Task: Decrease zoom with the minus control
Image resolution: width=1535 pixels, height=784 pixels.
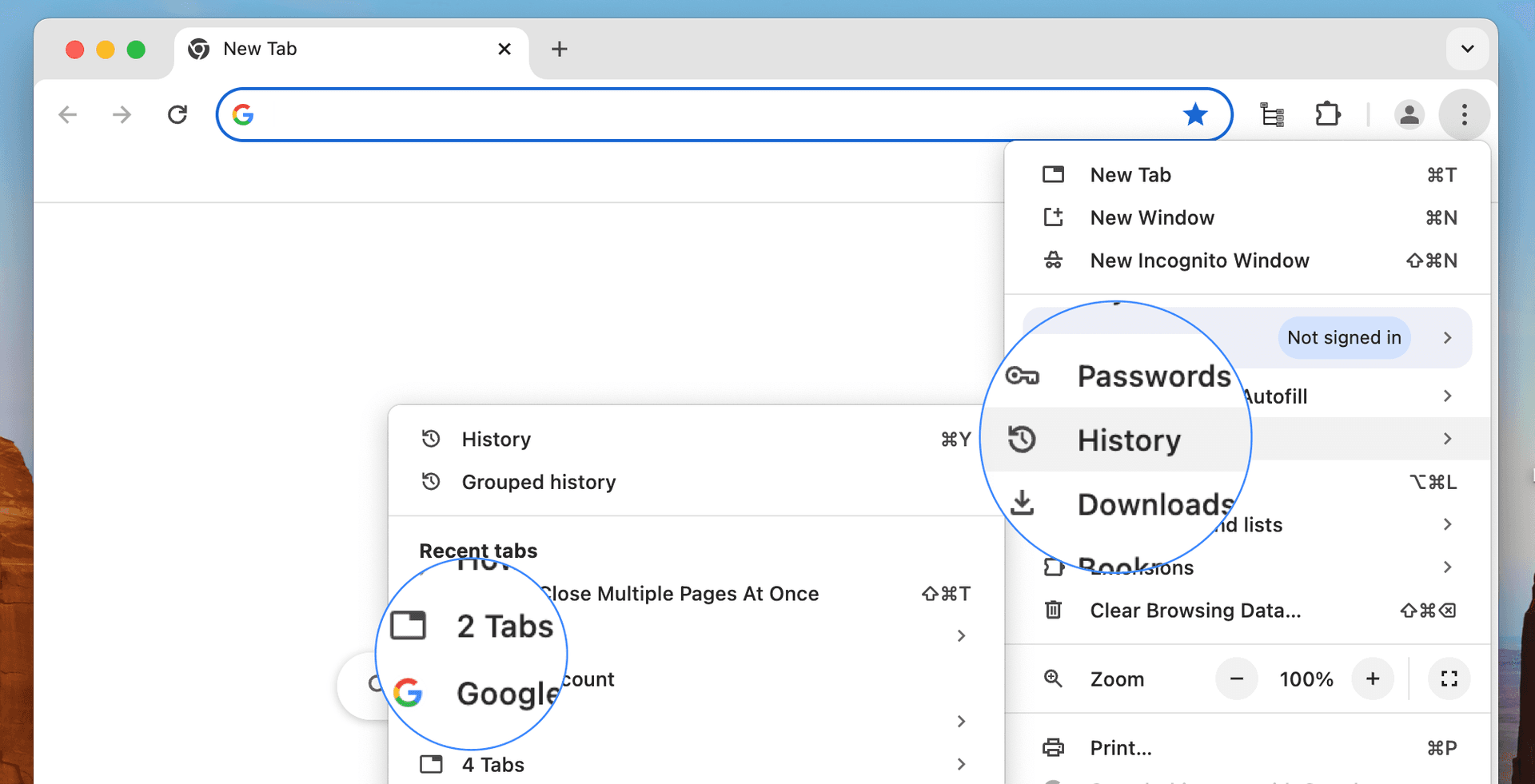Action: [x=1237, y=679]
